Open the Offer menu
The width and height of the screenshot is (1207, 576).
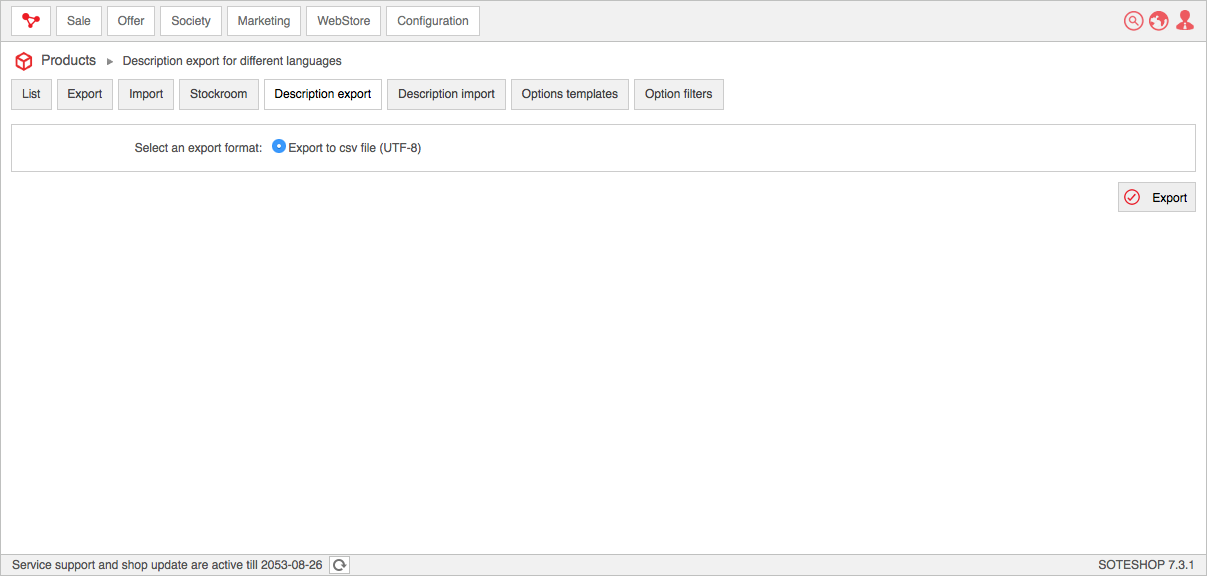click(131, 21)
